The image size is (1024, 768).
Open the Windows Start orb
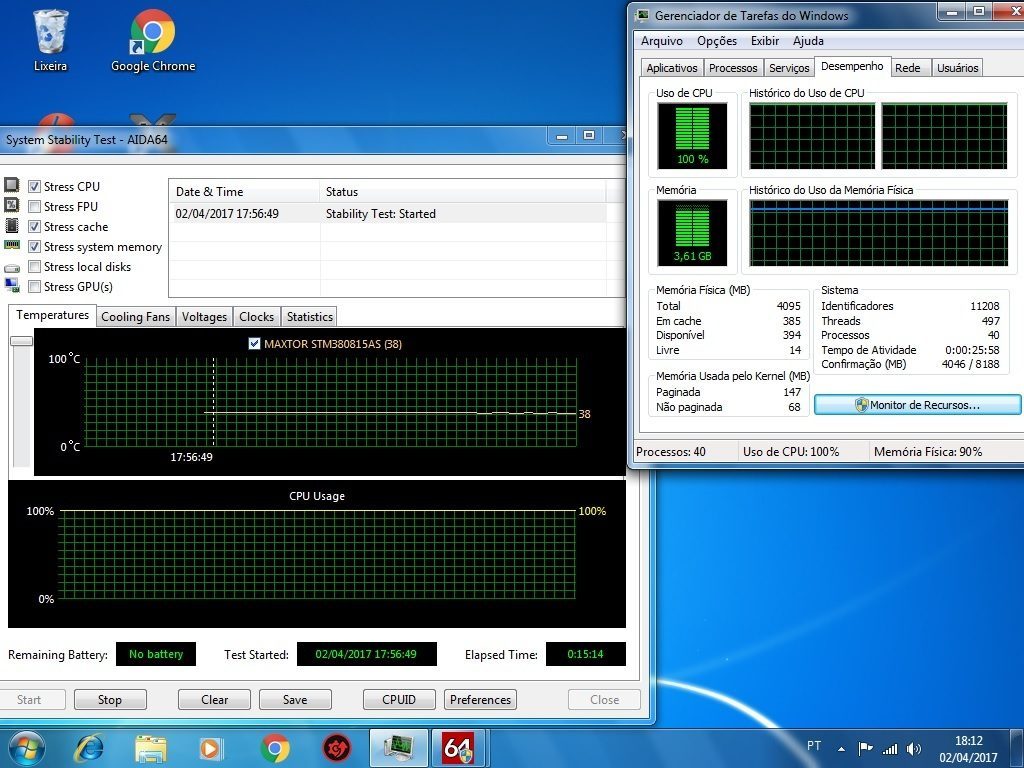[x=27, y=748]
